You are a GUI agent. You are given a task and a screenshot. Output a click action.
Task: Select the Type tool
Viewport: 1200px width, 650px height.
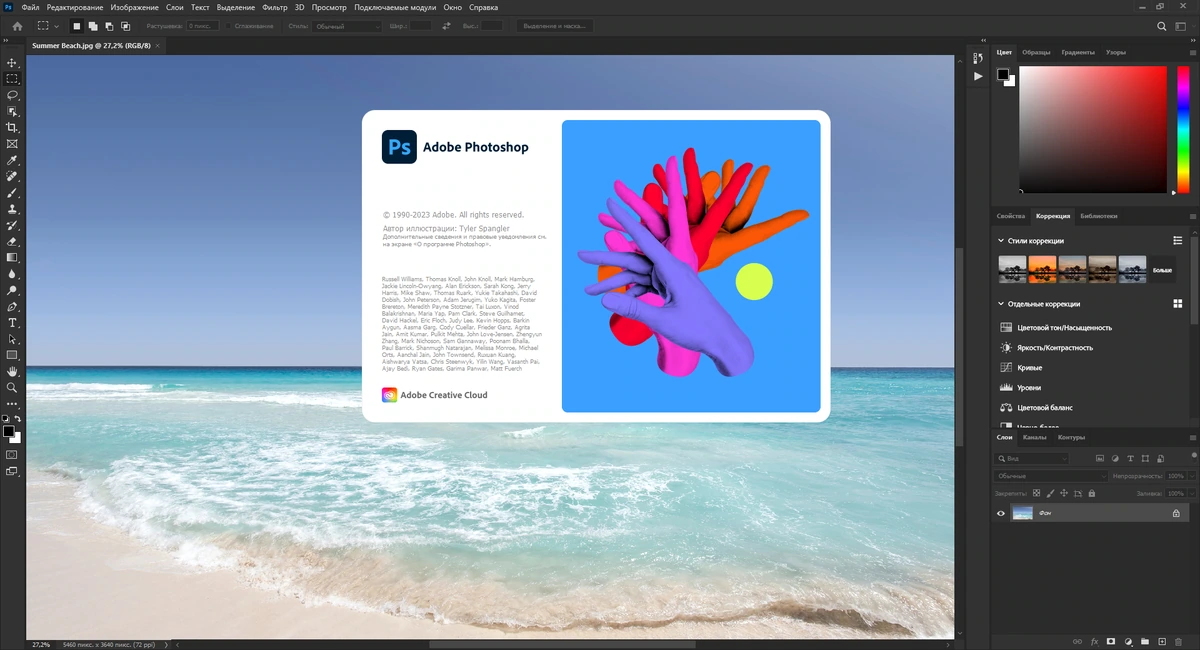point(12,322)
